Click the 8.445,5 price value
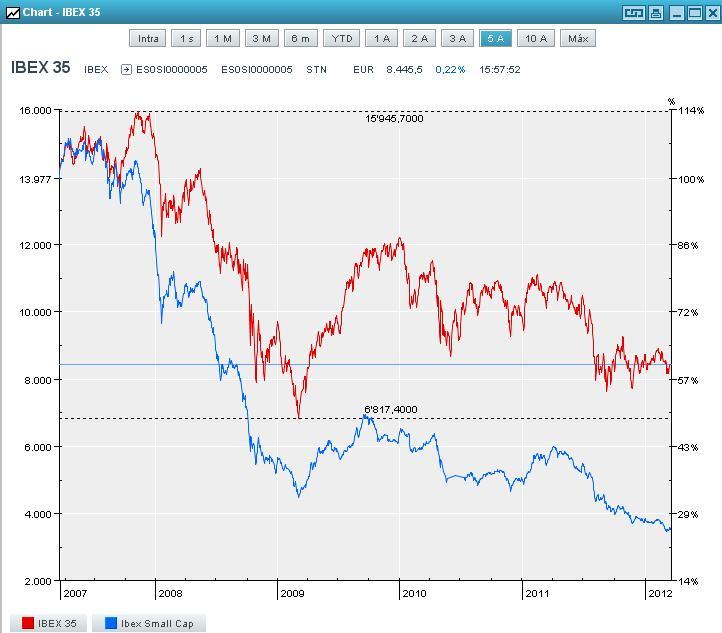722x633 pixels. tap(404, 70)
